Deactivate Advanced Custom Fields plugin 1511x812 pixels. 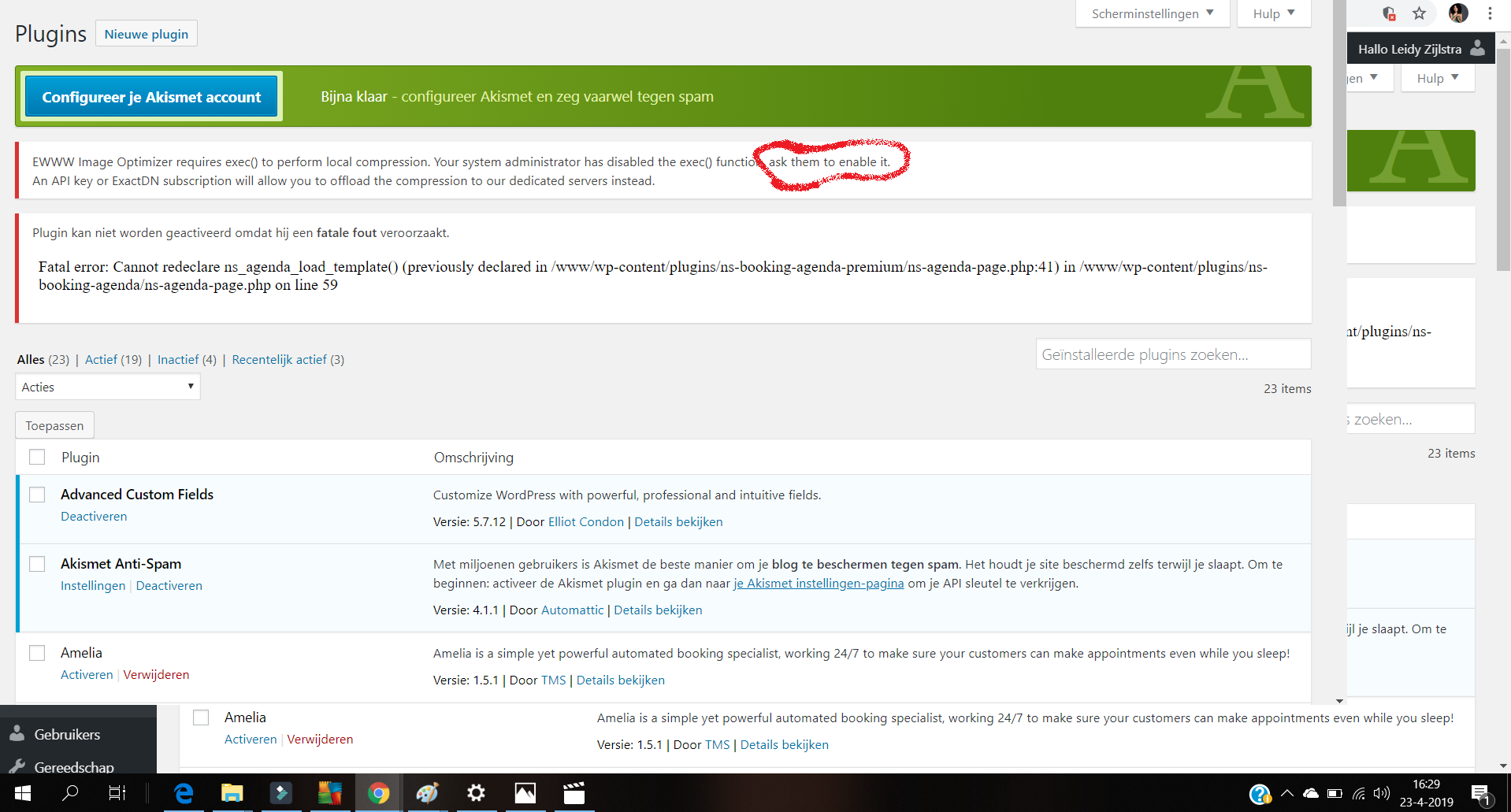(94, 517)
